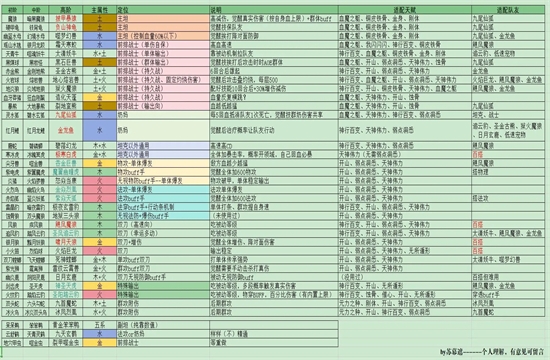Click the 样样（不）精通 description cell

point(274,334)
